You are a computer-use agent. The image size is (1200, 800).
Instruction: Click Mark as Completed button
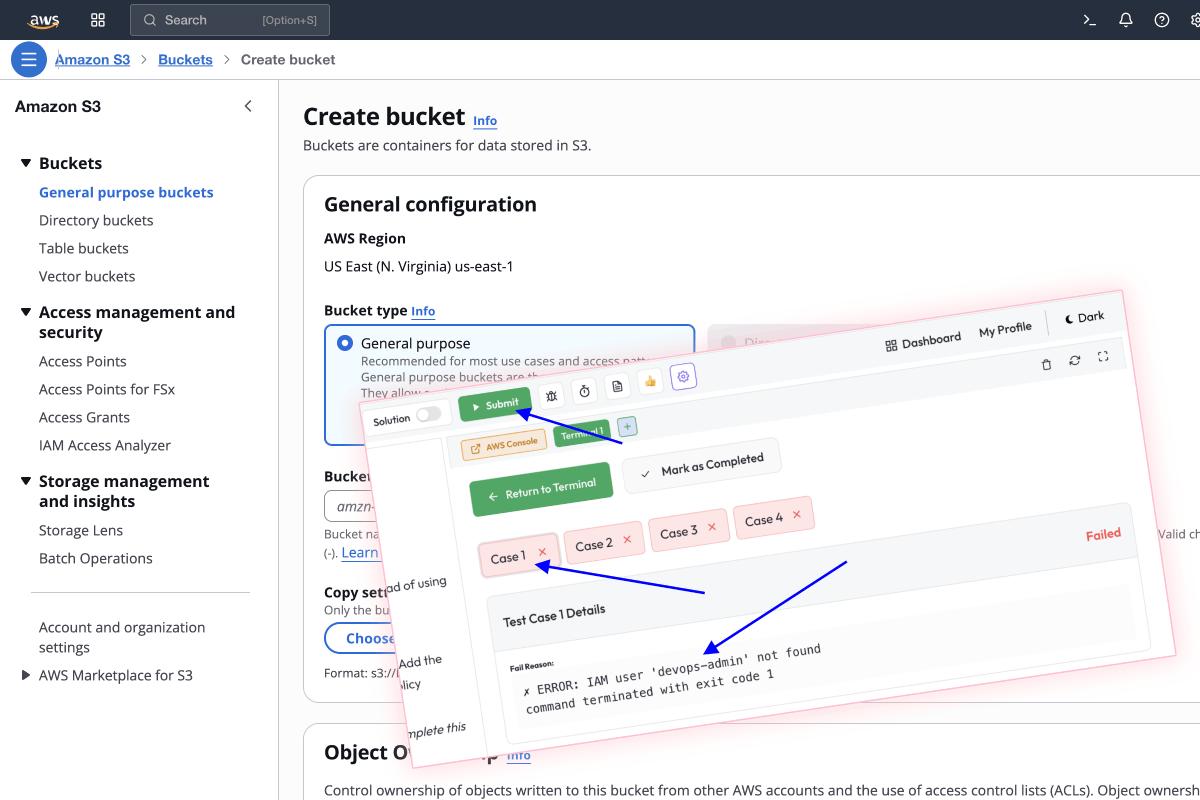(702, 466)
